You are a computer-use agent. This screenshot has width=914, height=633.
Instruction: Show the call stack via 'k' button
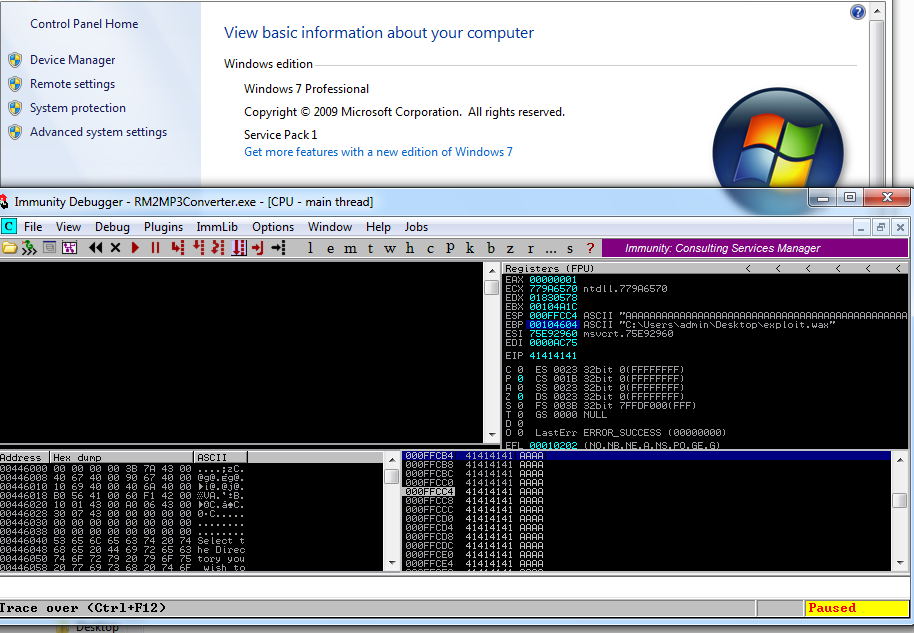[470, 248]
